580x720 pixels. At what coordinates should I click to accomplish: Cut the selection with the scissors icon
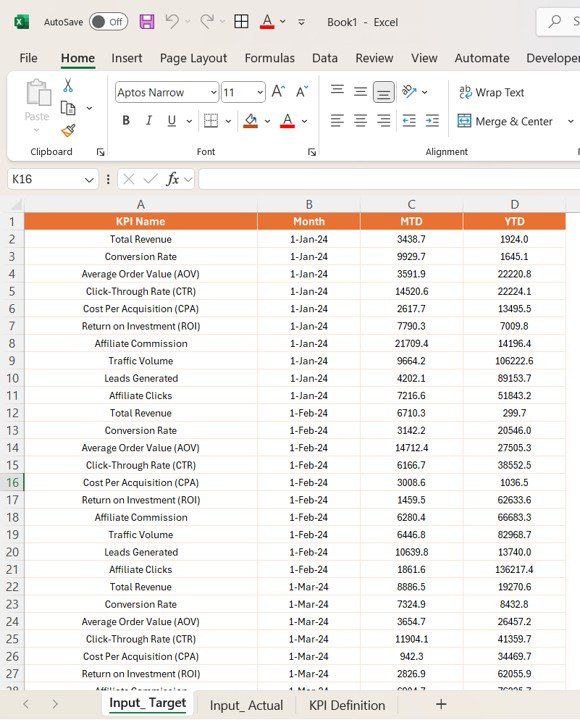point(68,85)
